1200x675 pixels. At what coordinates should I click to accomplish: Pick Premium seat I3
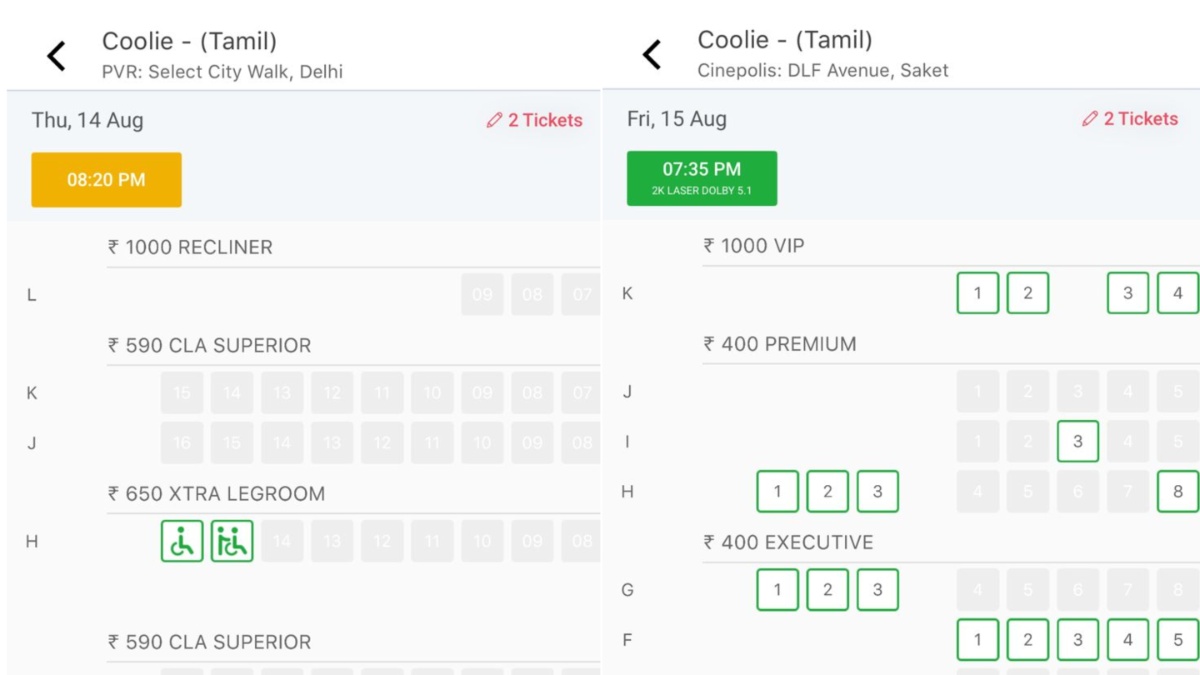[1078, 441]
